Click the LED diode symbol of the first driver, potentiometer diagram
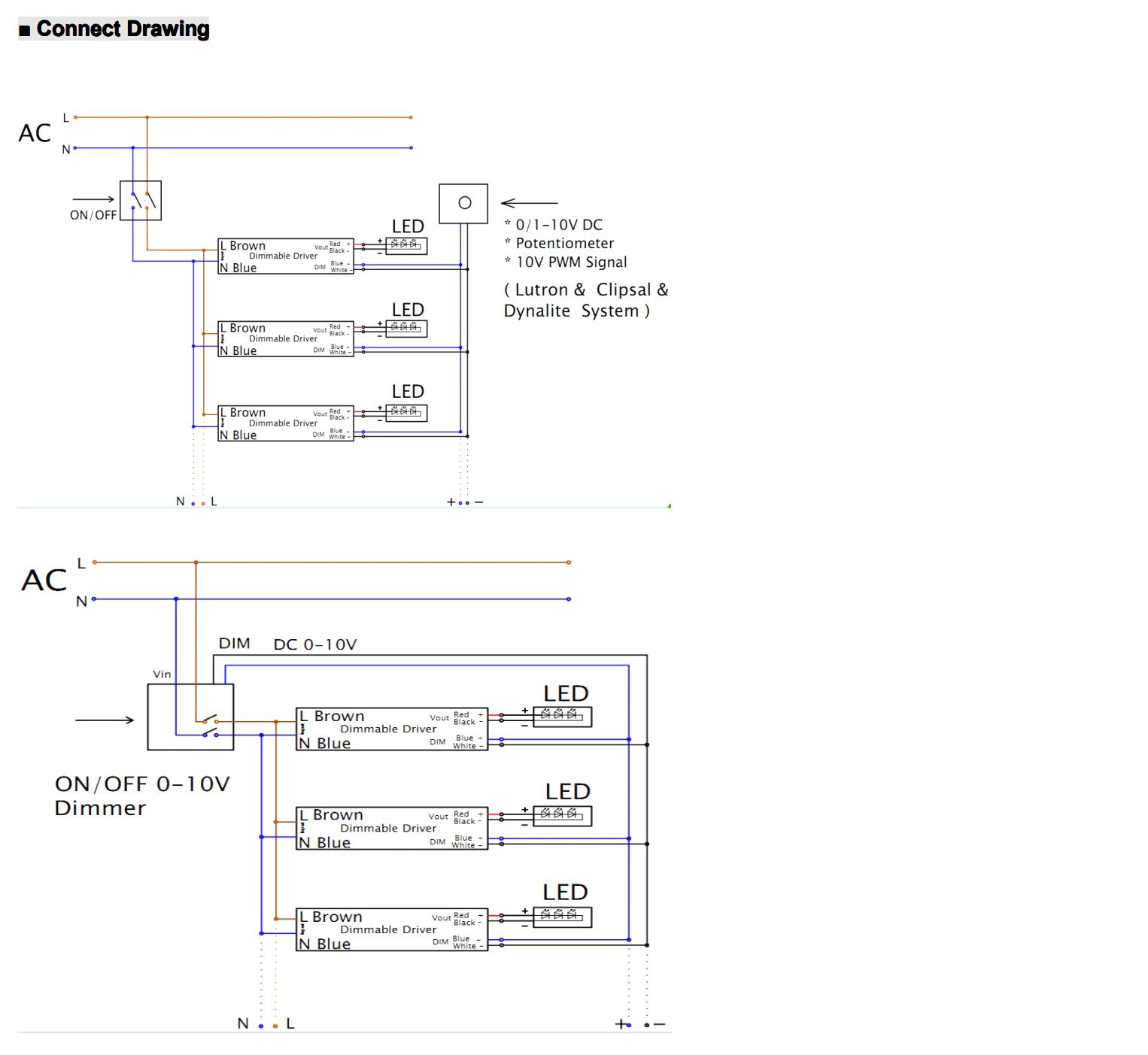Image resolution: width=1148 pixels, height=1055 pixels. (x=406, y=245)
